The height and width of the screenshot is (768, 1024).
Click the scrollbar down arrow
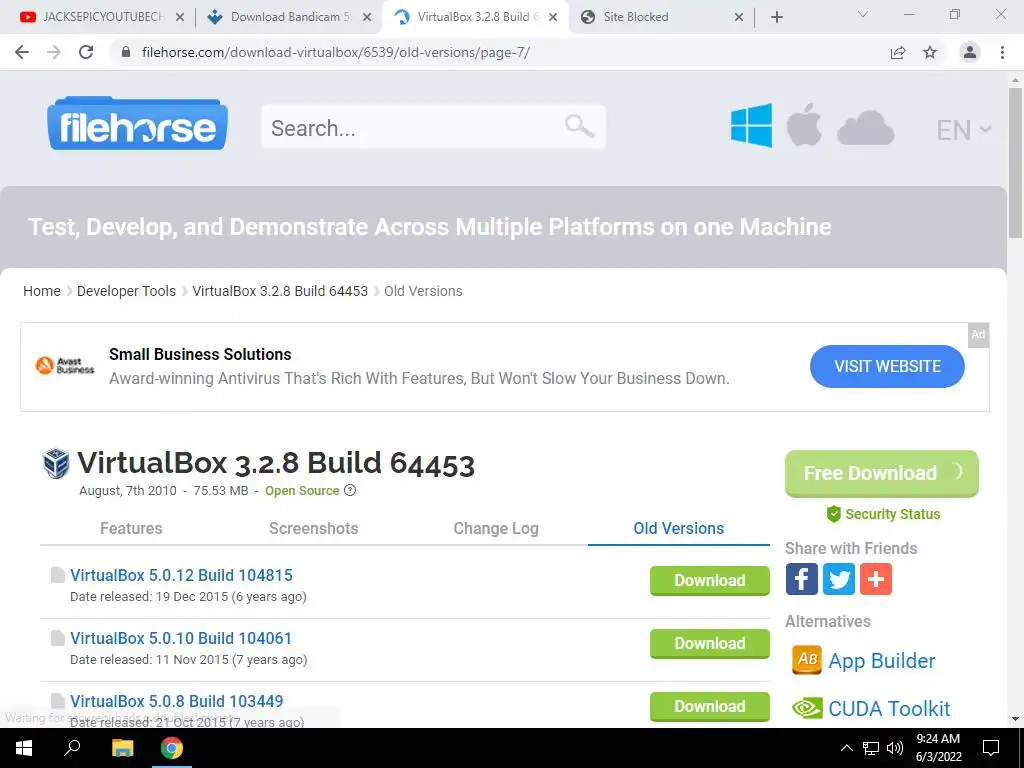tap(1015, 719)
